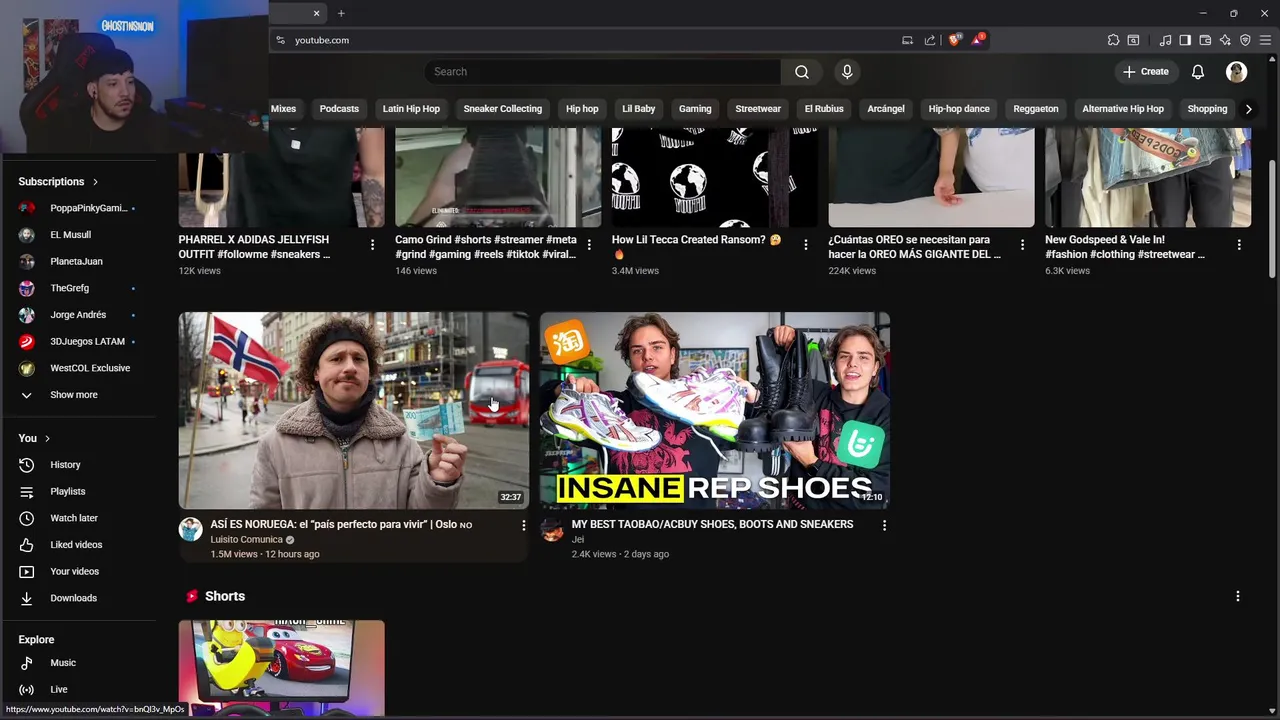
Task: Click the Liked videos thumbs-up icon
Action: [x=27, y=545]
